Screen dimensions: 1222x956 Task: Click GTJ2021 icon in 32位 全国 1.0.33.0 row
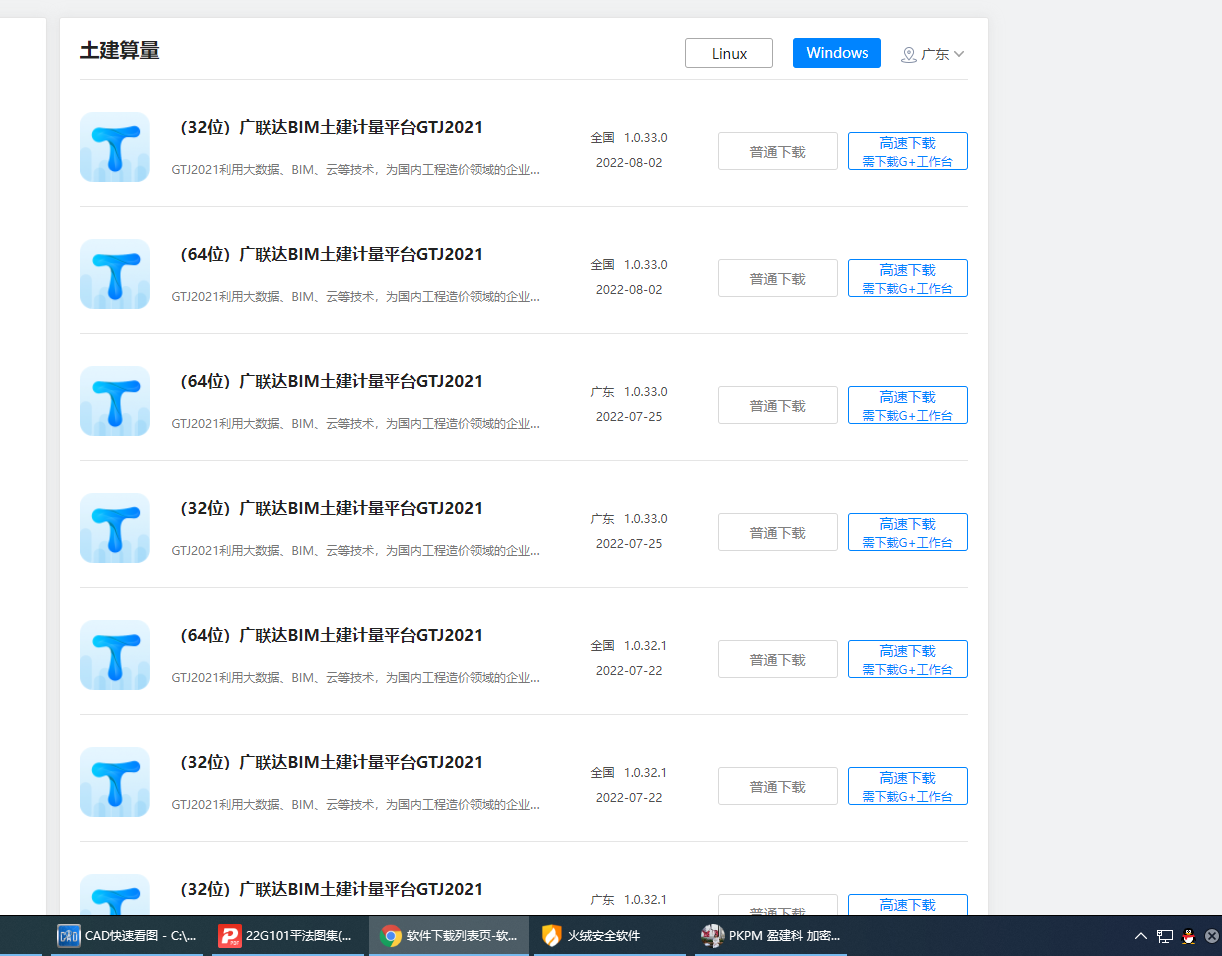(115, 147)
